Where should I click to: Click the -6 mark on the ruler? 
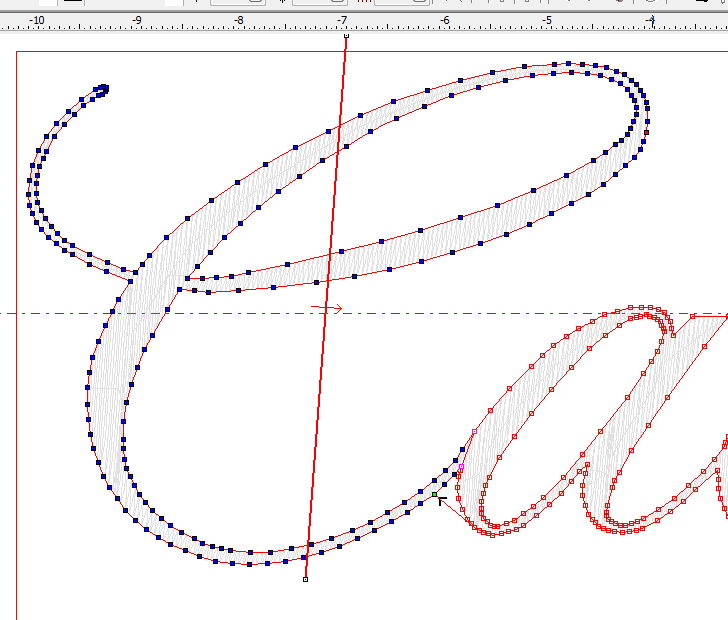click(444, 20)
